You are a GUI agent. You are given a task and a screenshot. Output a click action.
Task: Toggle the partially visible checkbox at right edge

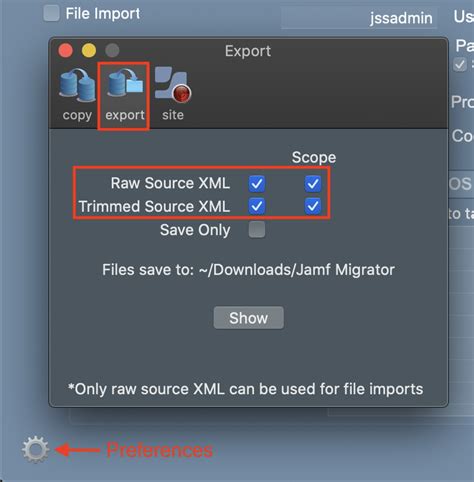pyautogui.click(x=460, y=64)
